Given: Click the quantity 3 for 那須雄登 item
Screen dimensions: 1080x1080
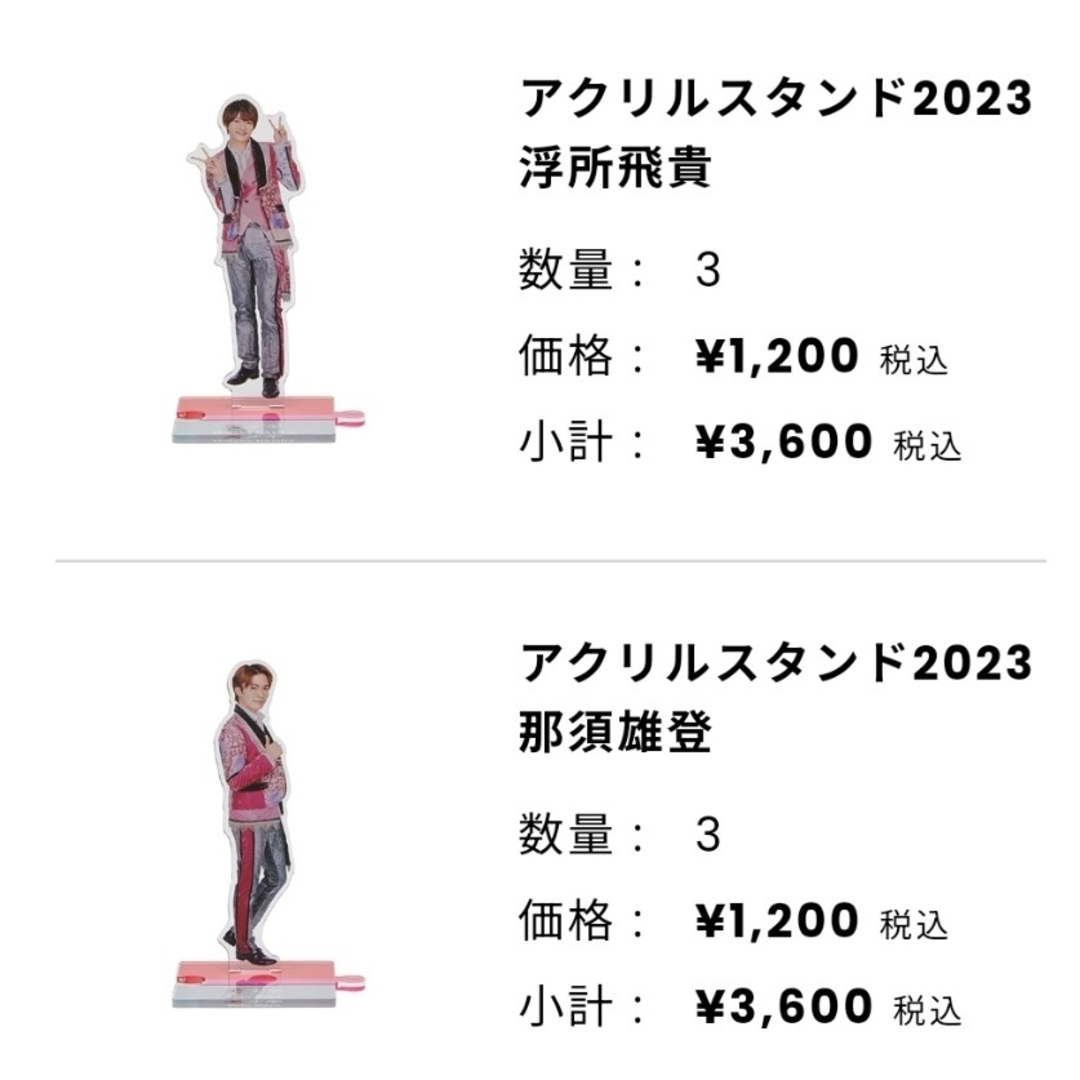Looking at the screenshot, I should 708,835.
